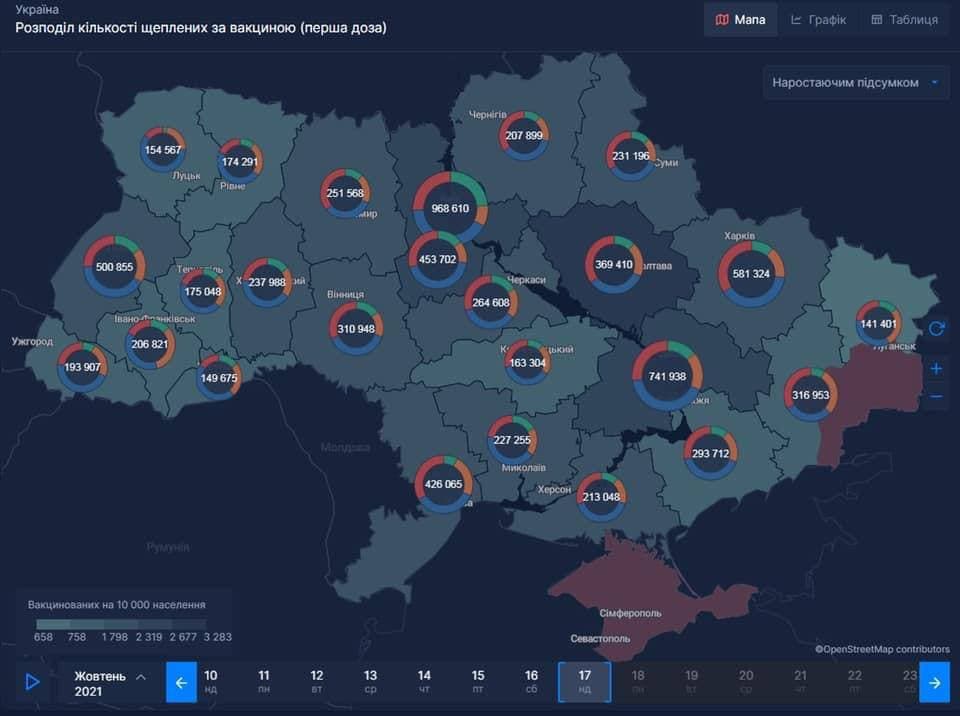Click the map refresh/reset icon
The image size is (960, 716).
click(936, 328)
